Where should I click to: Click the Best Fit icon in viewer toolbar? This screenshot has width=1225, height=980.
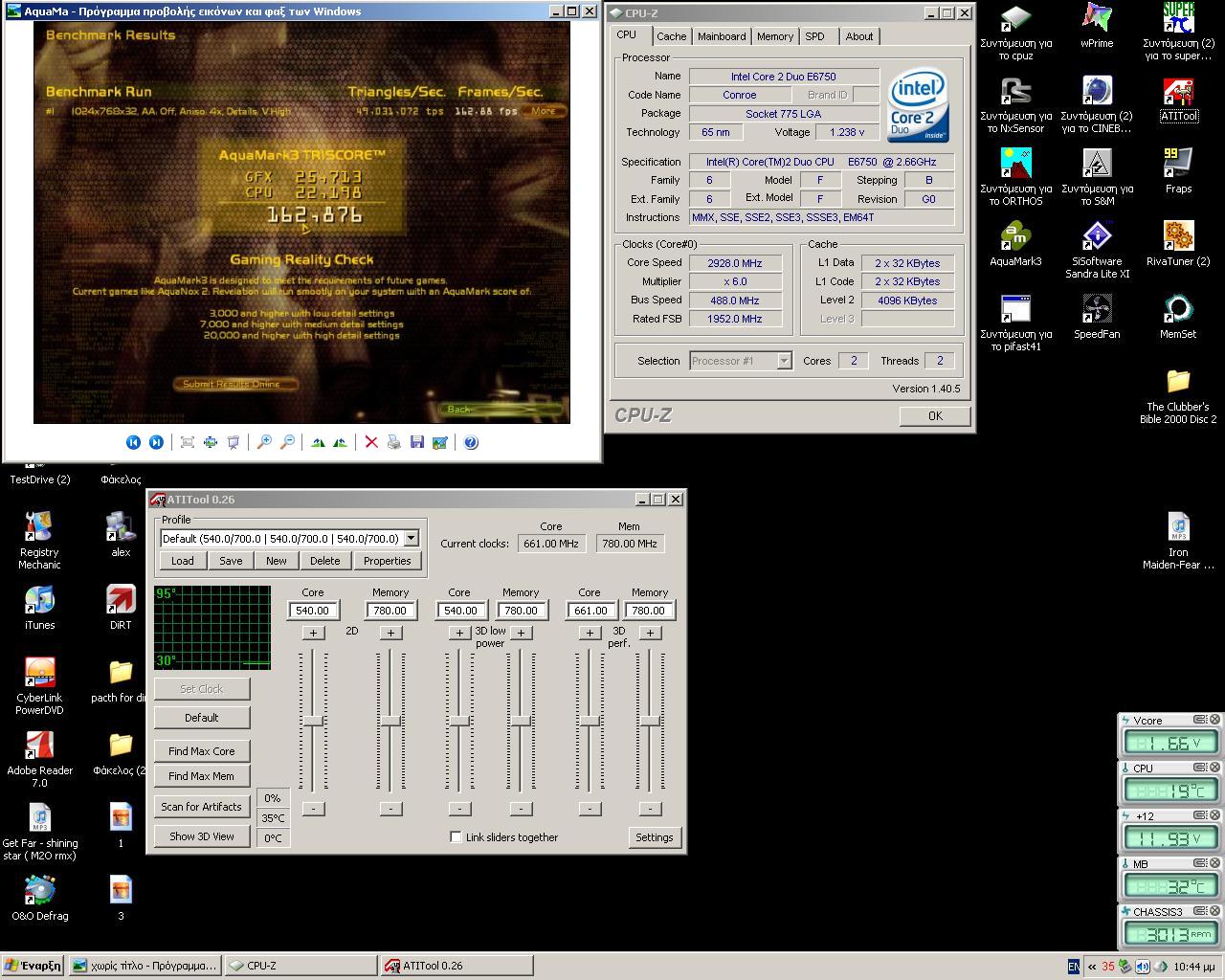pyautogui.click(x=188, y=442)
